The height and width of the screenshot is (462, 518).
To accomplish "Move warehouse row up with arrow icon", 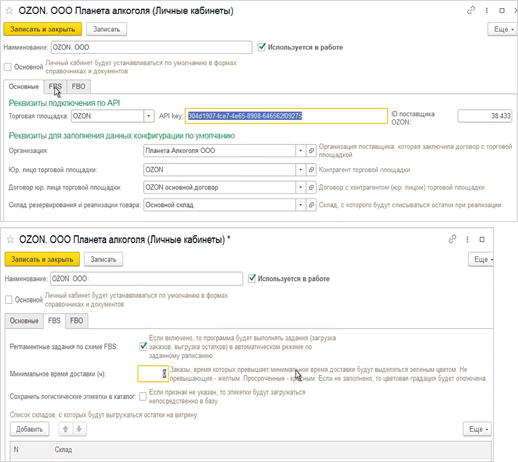I will tap(66, 429).
